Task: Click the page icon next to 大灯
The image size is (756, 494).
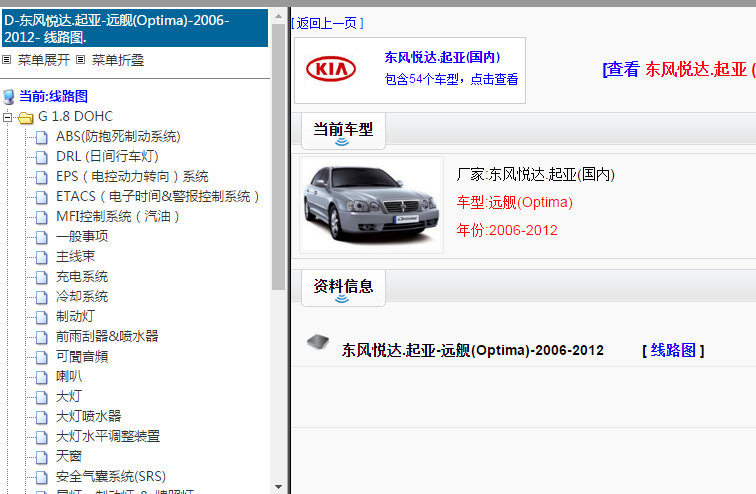Action: coord(42,397)
